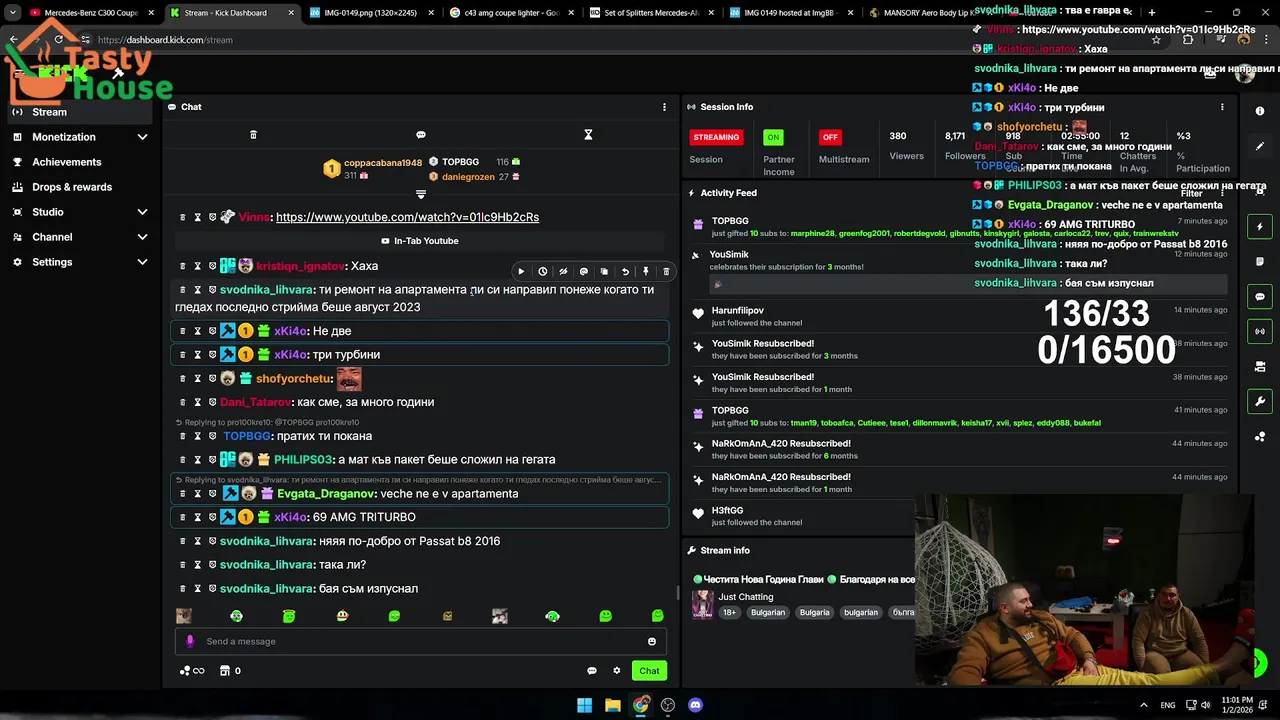Toggle the Multistream OFF switch
The width and height of the screenshot is (1280, 720).
pyautogui.click(x=829, y=137)
